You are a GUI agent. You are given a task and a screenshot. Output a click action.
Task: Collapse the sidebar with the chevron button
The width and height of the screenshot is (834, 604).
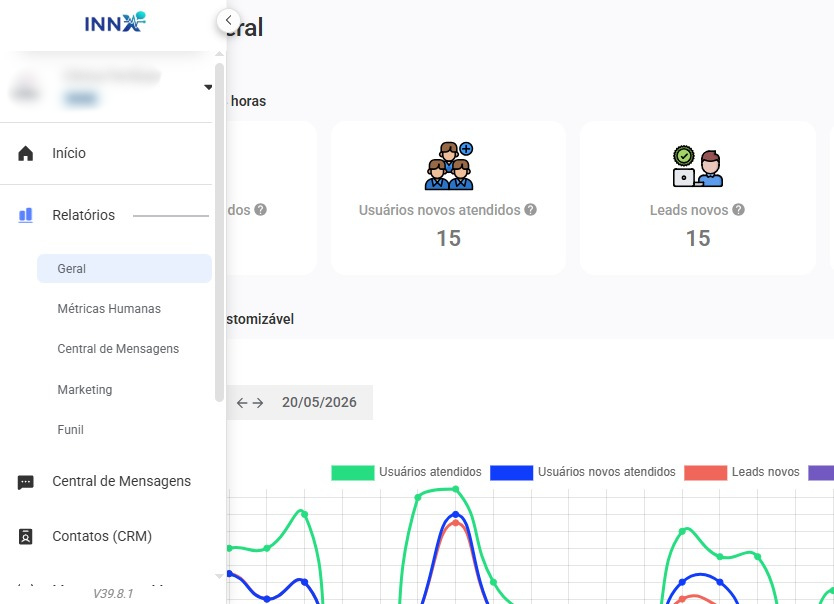pyautogui.click(x=228, y=21)
